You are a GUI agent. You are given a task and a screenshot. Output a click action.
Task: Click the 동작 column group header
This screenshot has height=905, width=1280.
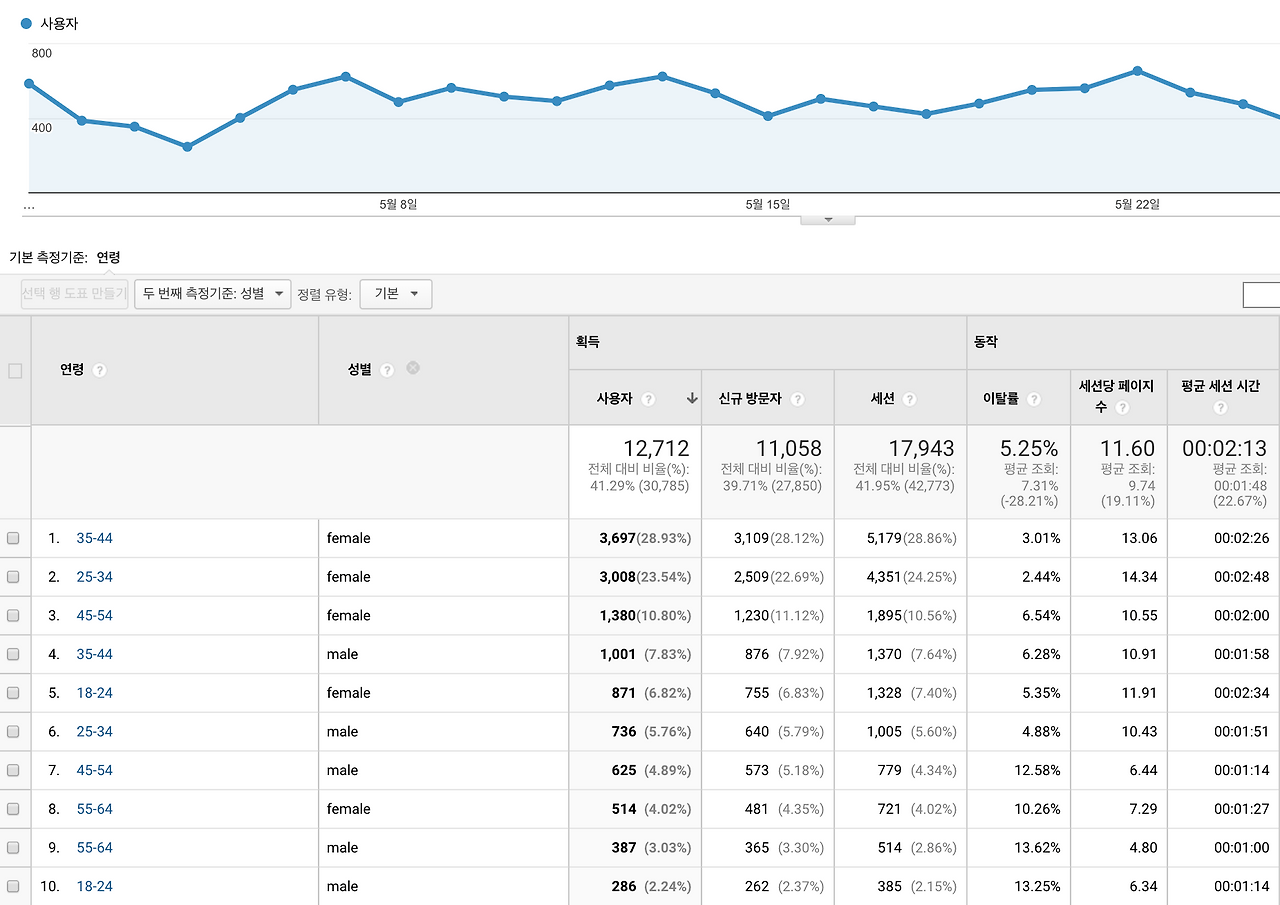tap(987, 342)
